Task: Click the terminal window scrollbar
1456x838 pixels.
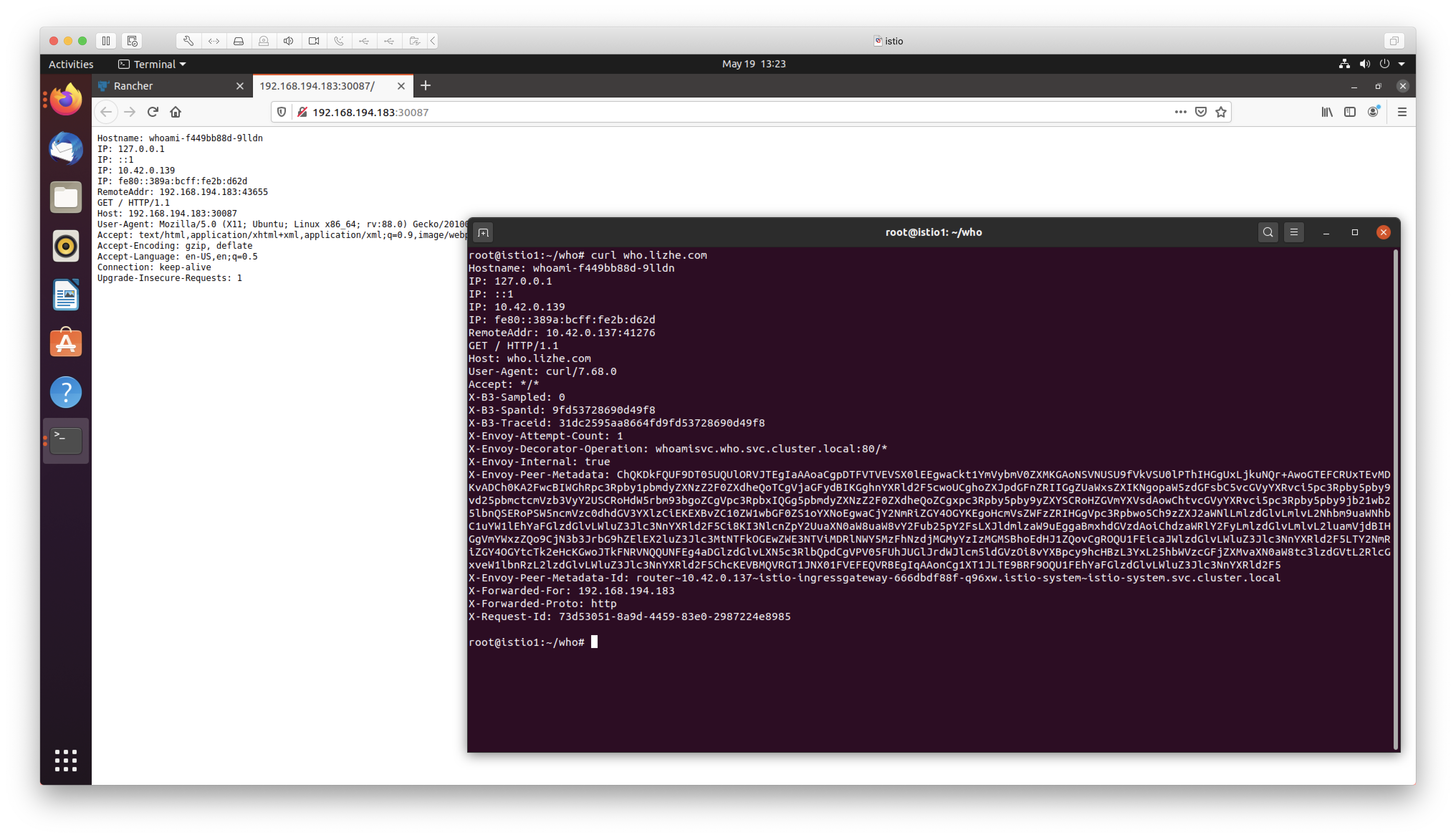Action: [x=1395, y=499]
